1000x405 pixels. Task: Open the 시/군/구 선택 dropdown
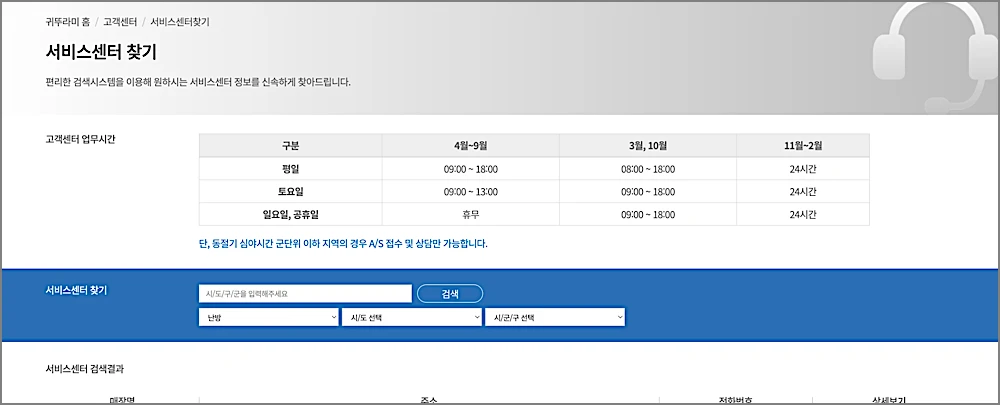tap(555, 318)
